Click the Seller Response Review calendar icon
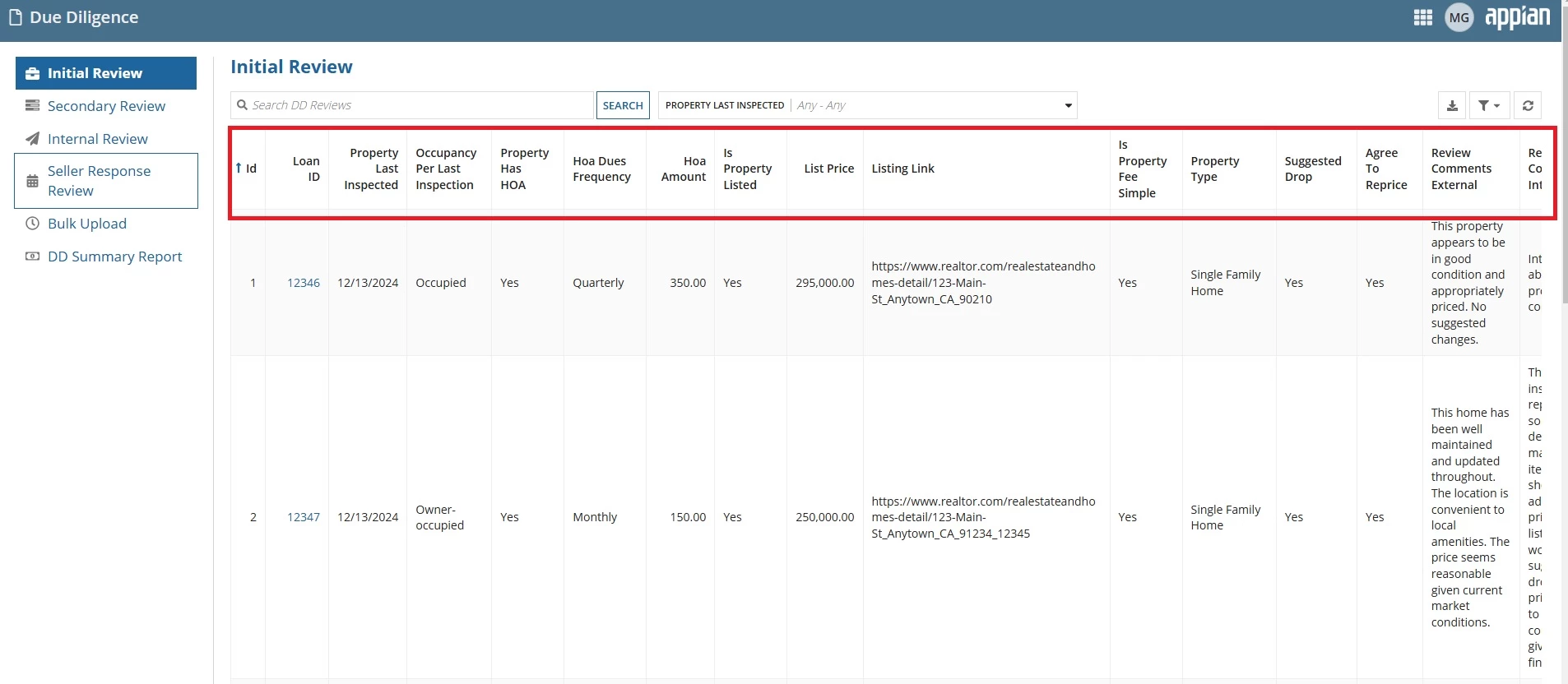 point(32,181)
